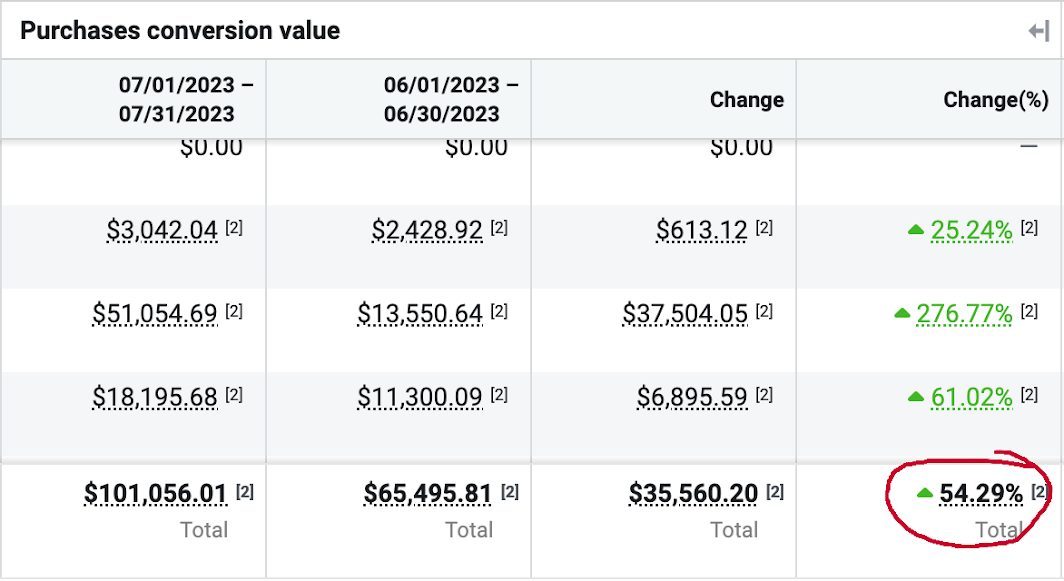Click green arrow next to 54.29% total
This screenshot has width=1064, height=581.
924,493
